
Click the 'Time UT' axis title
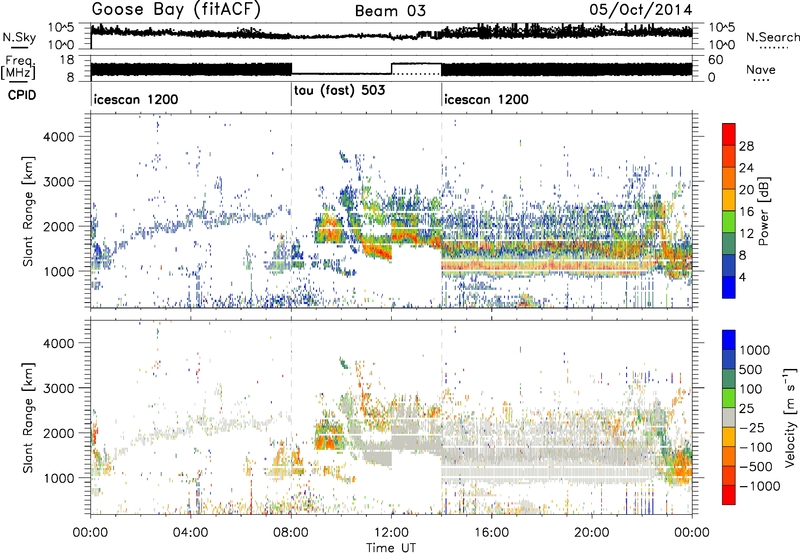click(391, 548)
